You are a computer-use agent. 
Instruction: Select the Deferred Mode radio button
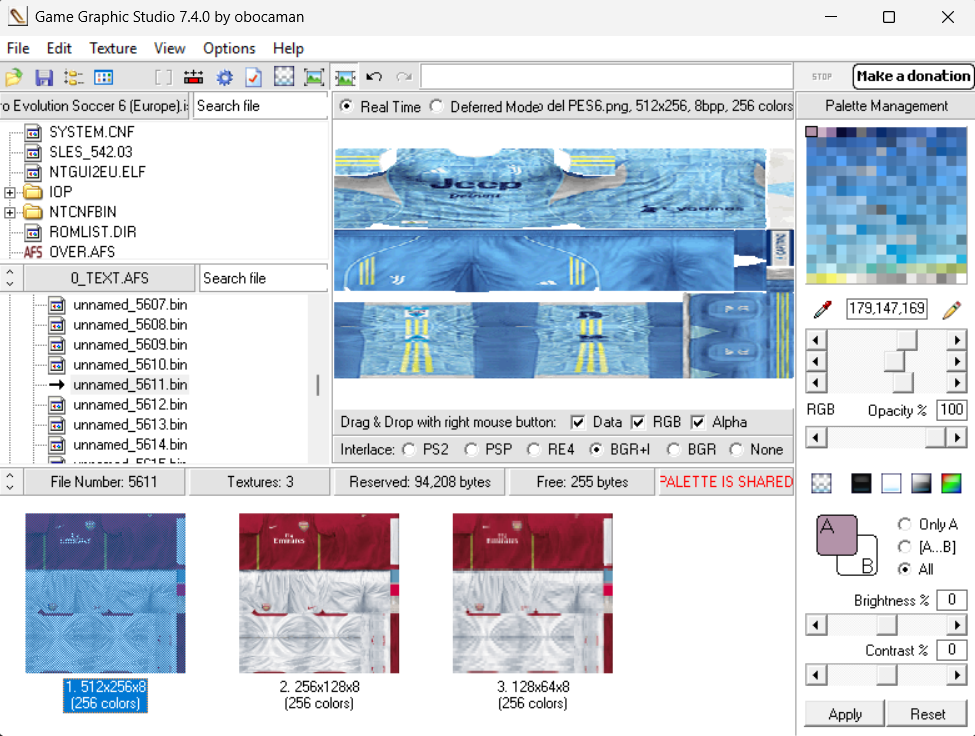437,106
